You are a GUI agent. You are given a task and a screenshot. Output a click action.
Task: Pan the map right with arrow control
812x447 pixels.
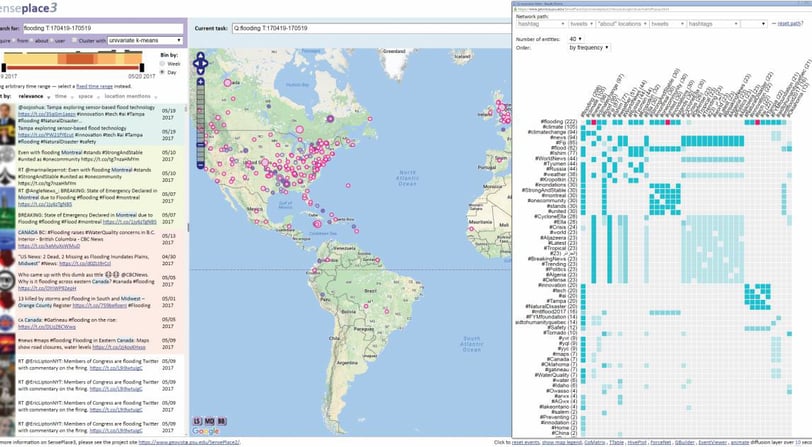pyautogui.click(x=206, y=64)
